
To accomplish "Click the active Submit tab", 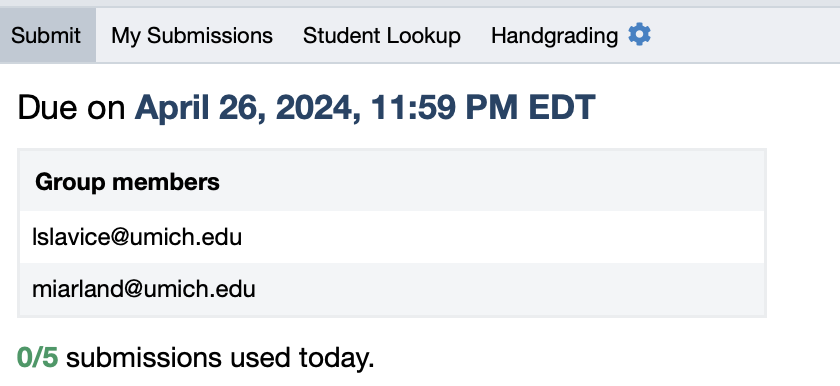I will [48, 35].
